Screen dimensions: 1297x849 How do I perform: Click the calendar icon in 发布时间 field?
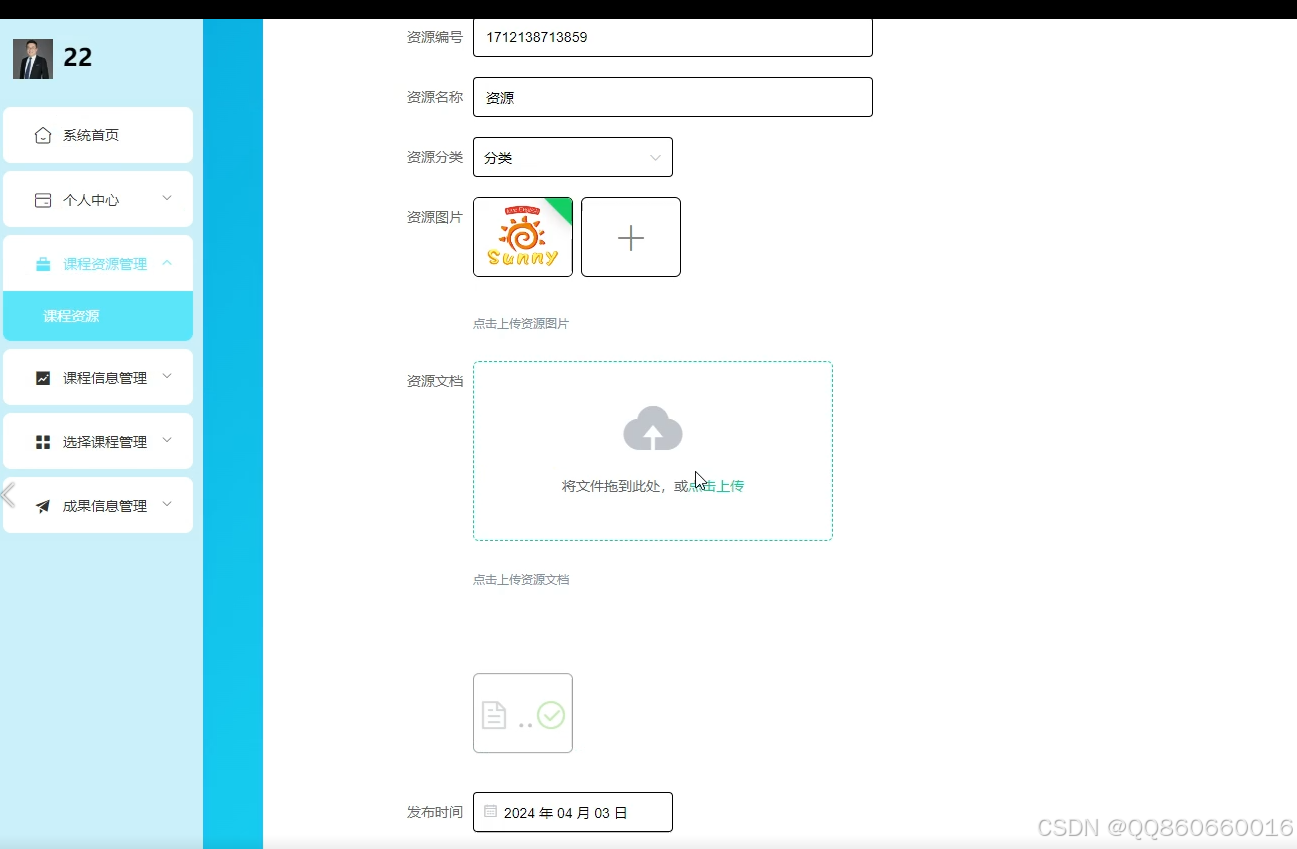(x=489, y=812)
